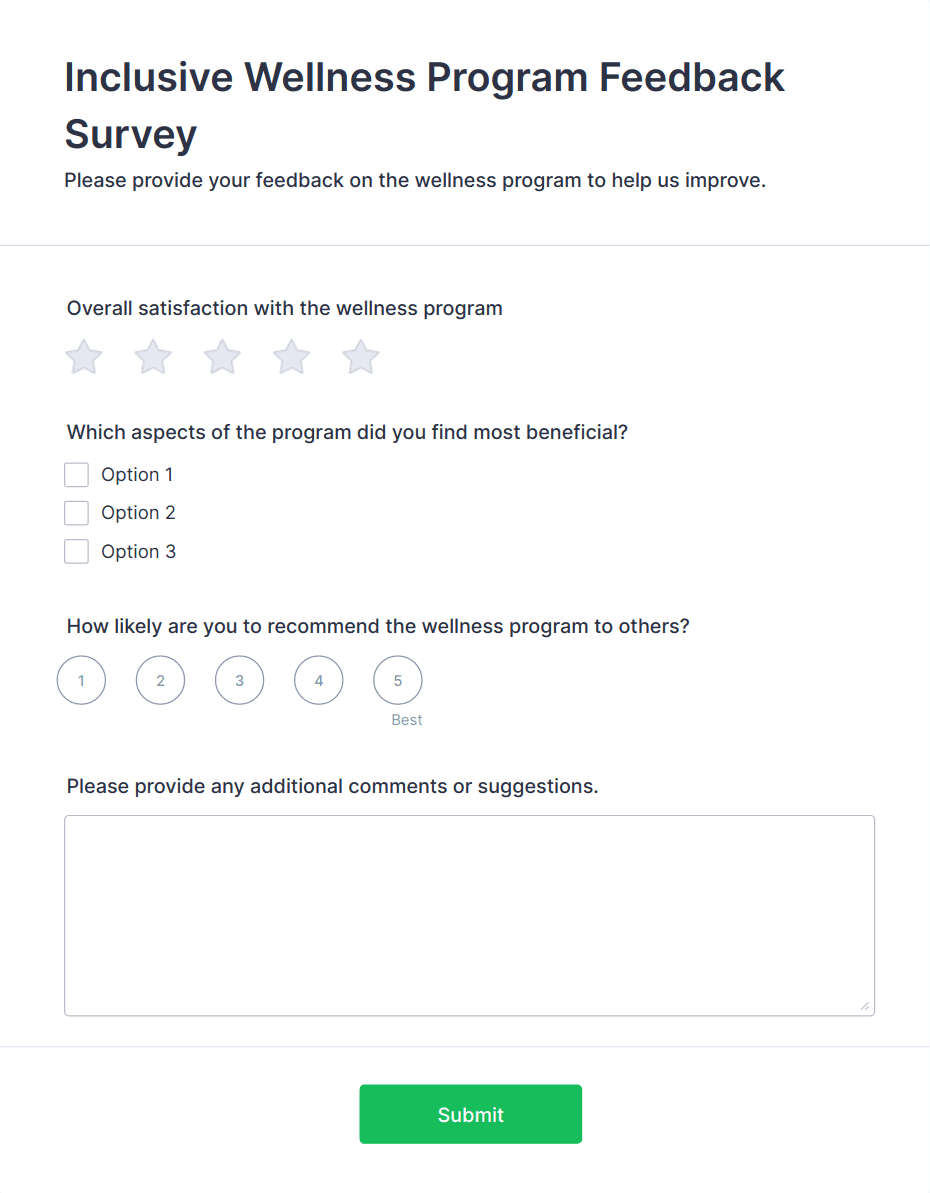The width and height of the screenshot is (930, 1193).
Task: Select recommendation score 4
Action: pos(319,681)
